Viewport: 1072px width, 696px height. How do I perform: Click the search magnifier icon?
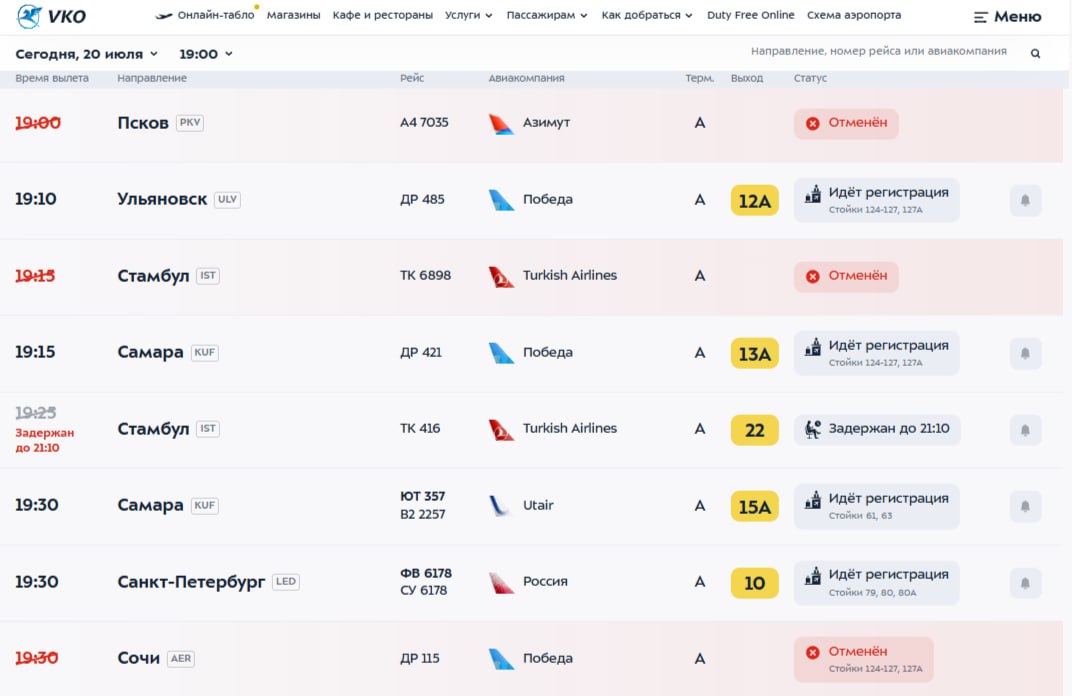click(x=1035, y=53)
